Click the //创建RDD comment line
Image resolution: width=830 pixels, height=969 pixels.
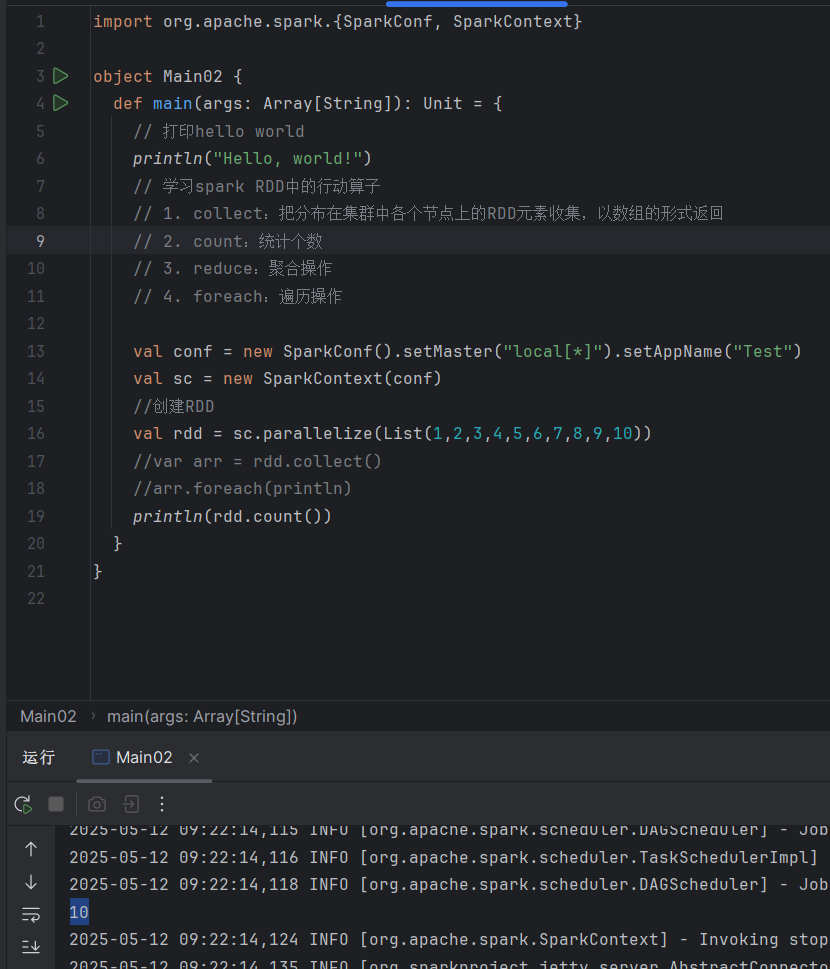174,406
